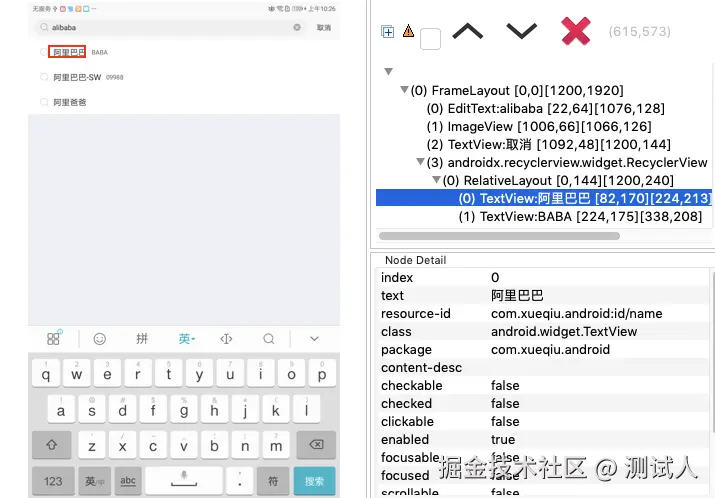This screenshot has width=715, height=498.
Task: Toggle the shift arrow key
Action: coord(52,445)
